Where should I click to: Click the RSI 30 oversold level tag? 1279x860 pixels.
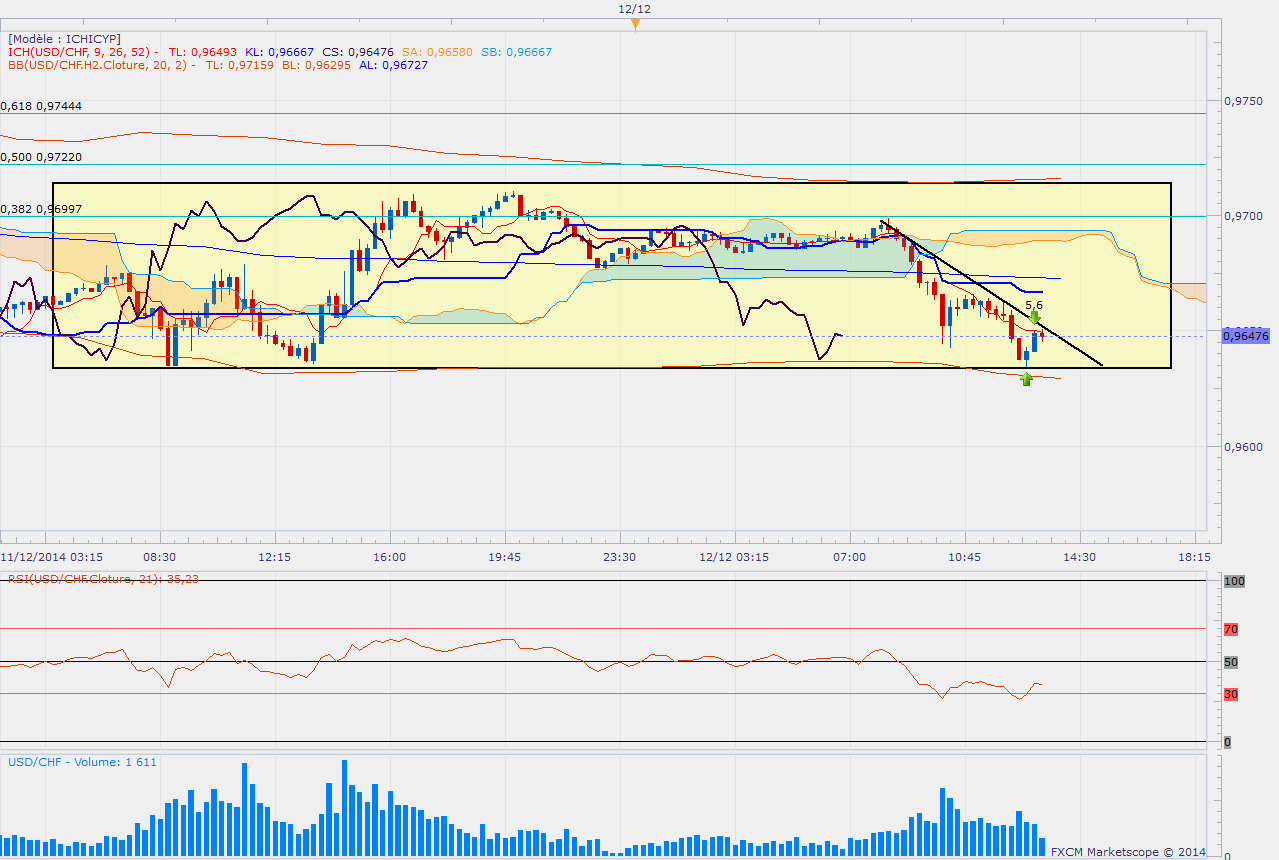coord(1231,694)
